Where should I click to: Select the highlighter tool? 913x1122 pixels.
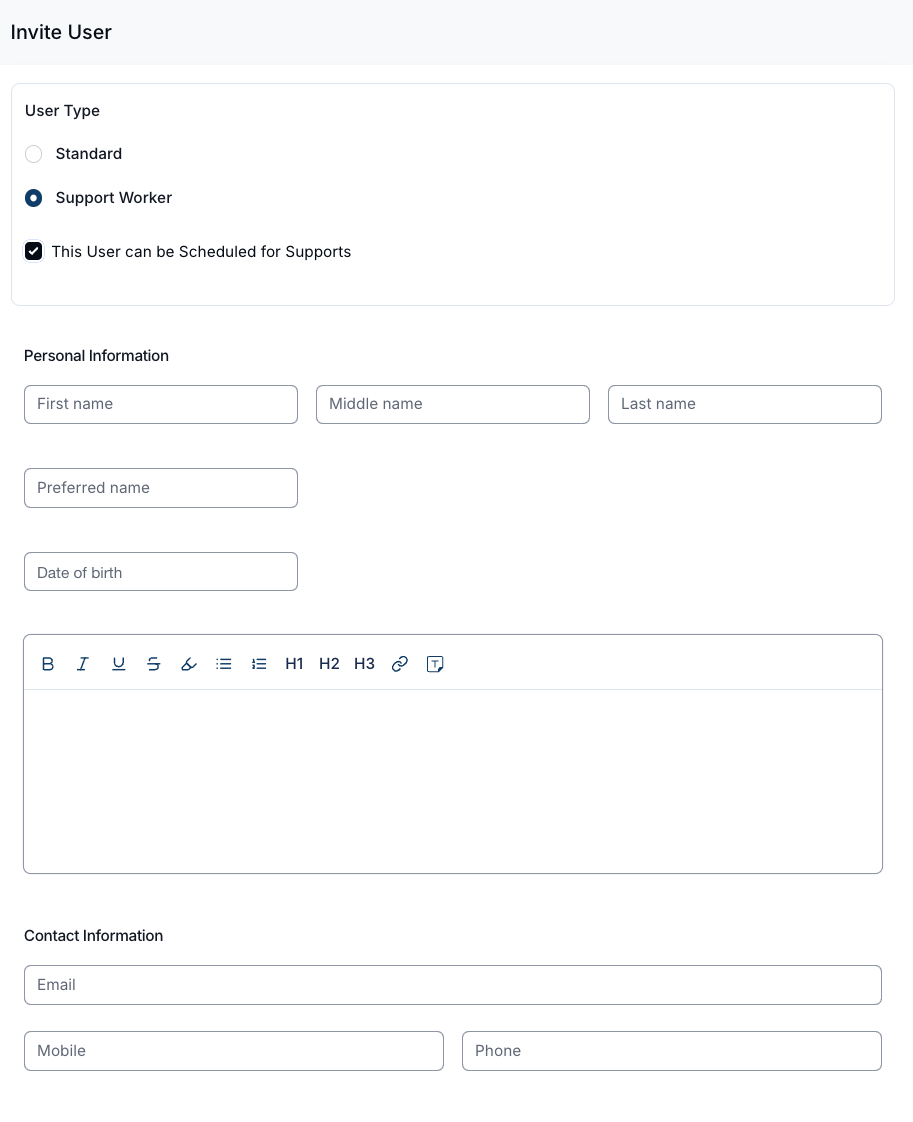click(189, 664)
